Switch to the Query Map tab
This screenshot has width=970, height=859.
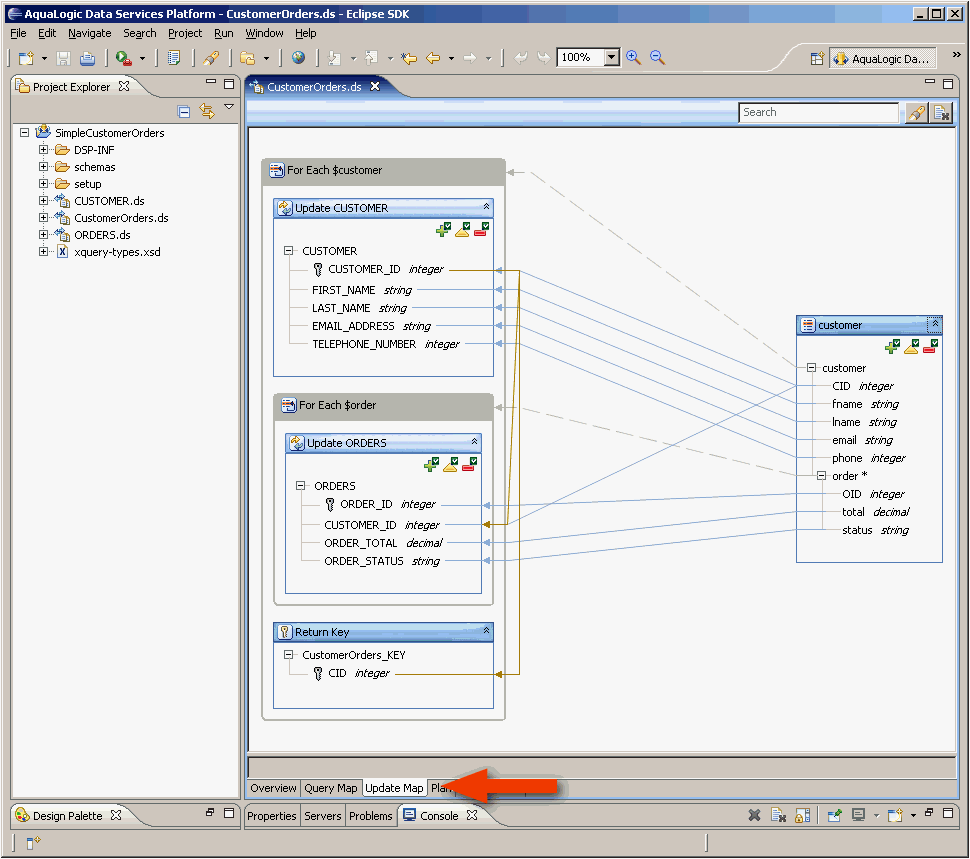click(331, 788)
